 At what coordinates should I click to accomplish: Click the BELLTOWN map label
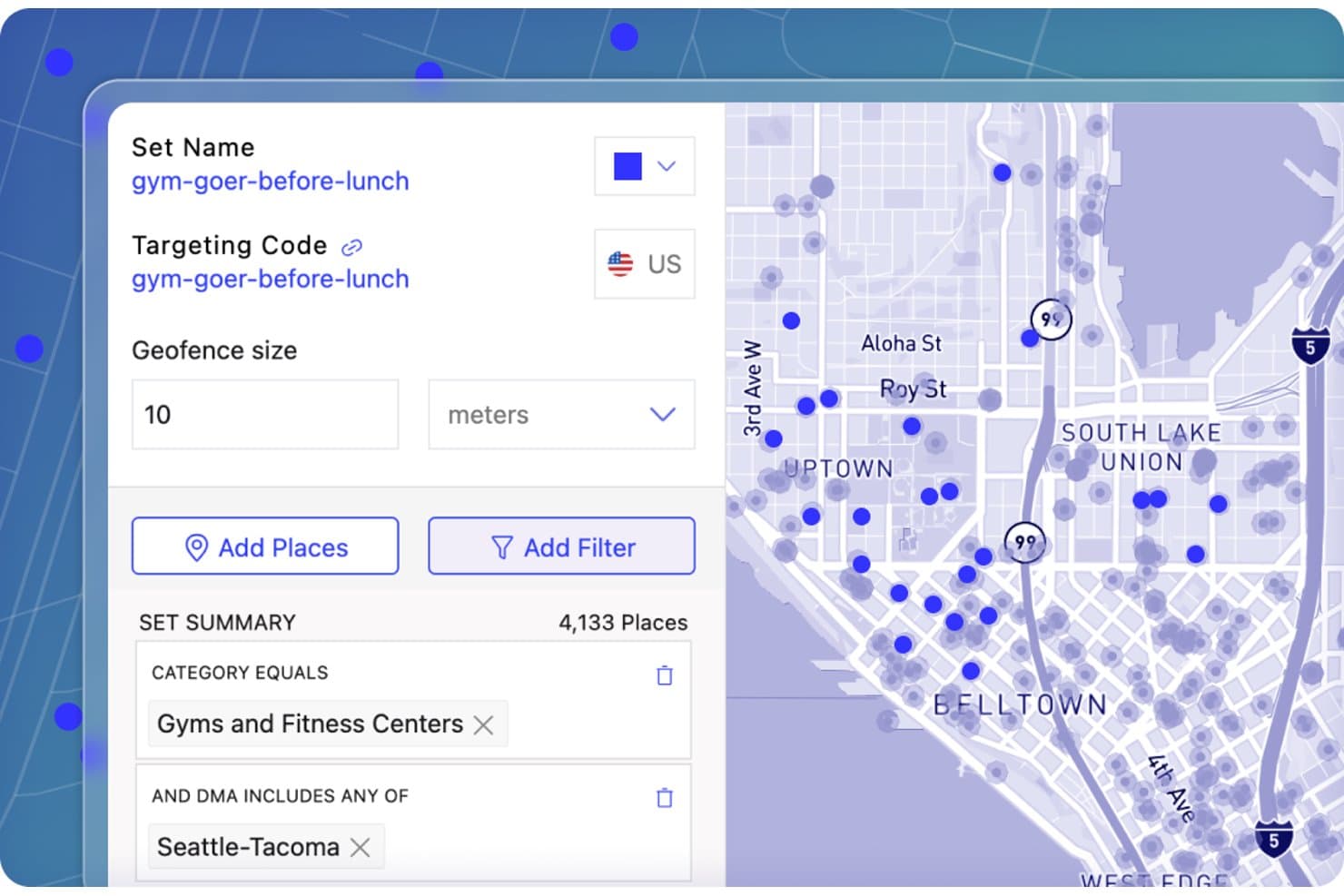click(1020, 704)
